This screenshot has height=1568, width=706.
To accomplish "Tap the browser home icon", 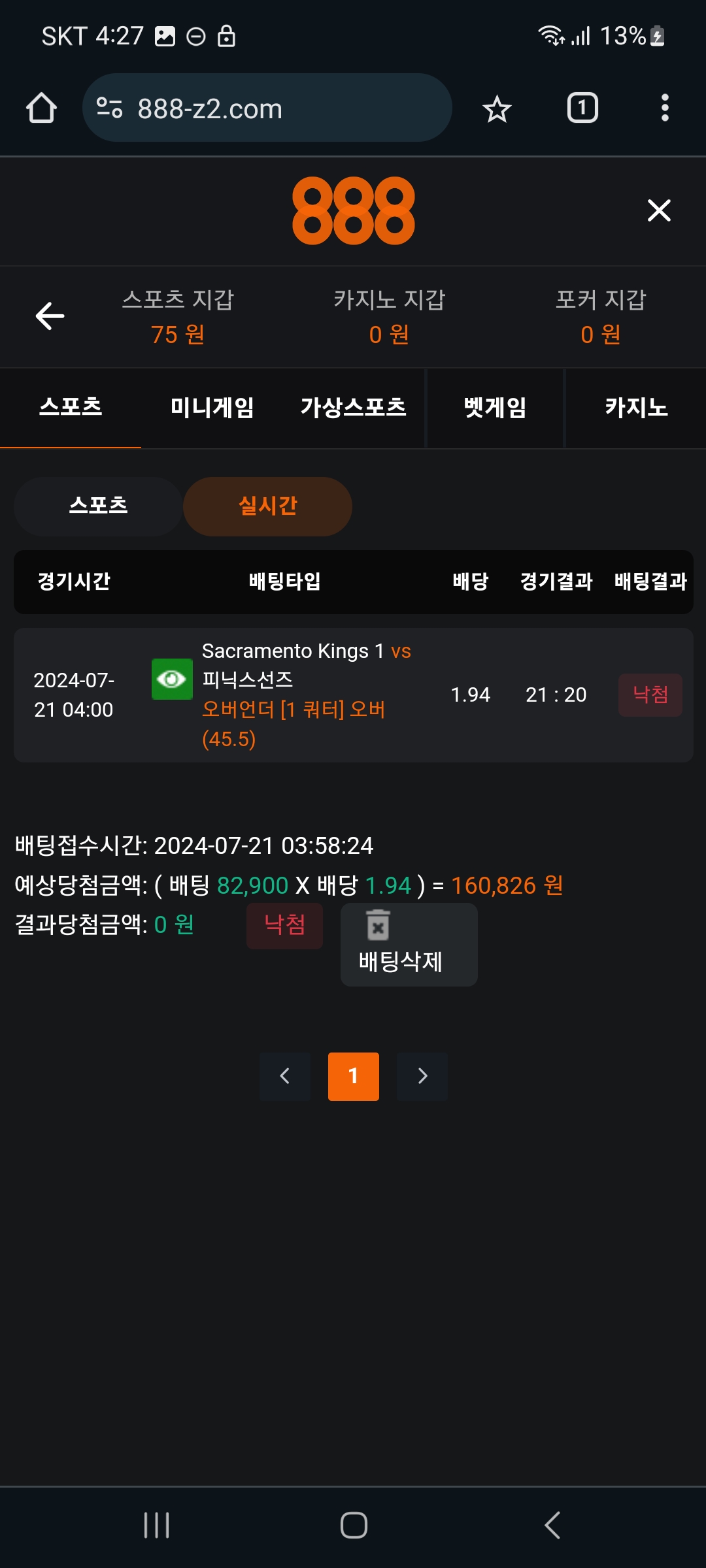I will [x=41, y=108].
